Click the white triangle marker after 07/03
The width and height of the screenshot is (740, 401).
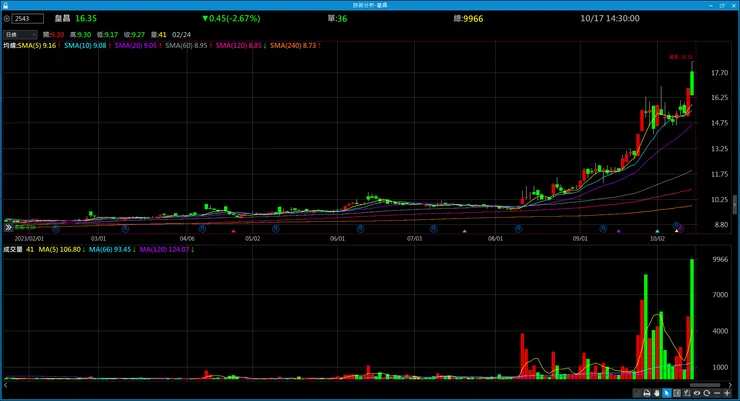tap(464, 231)
